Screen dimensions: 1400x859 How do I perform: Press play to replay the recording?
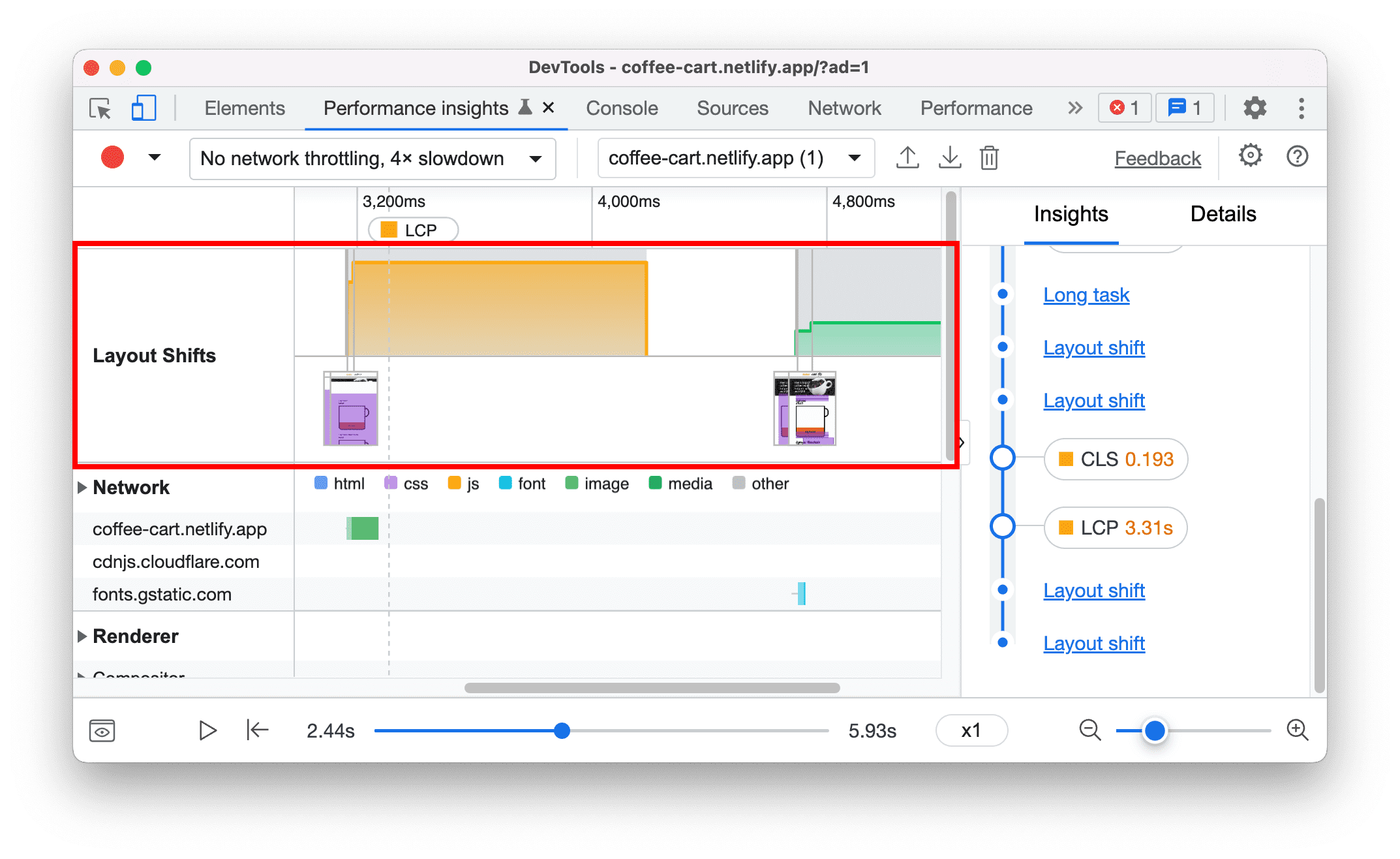[x=207, y=729]
